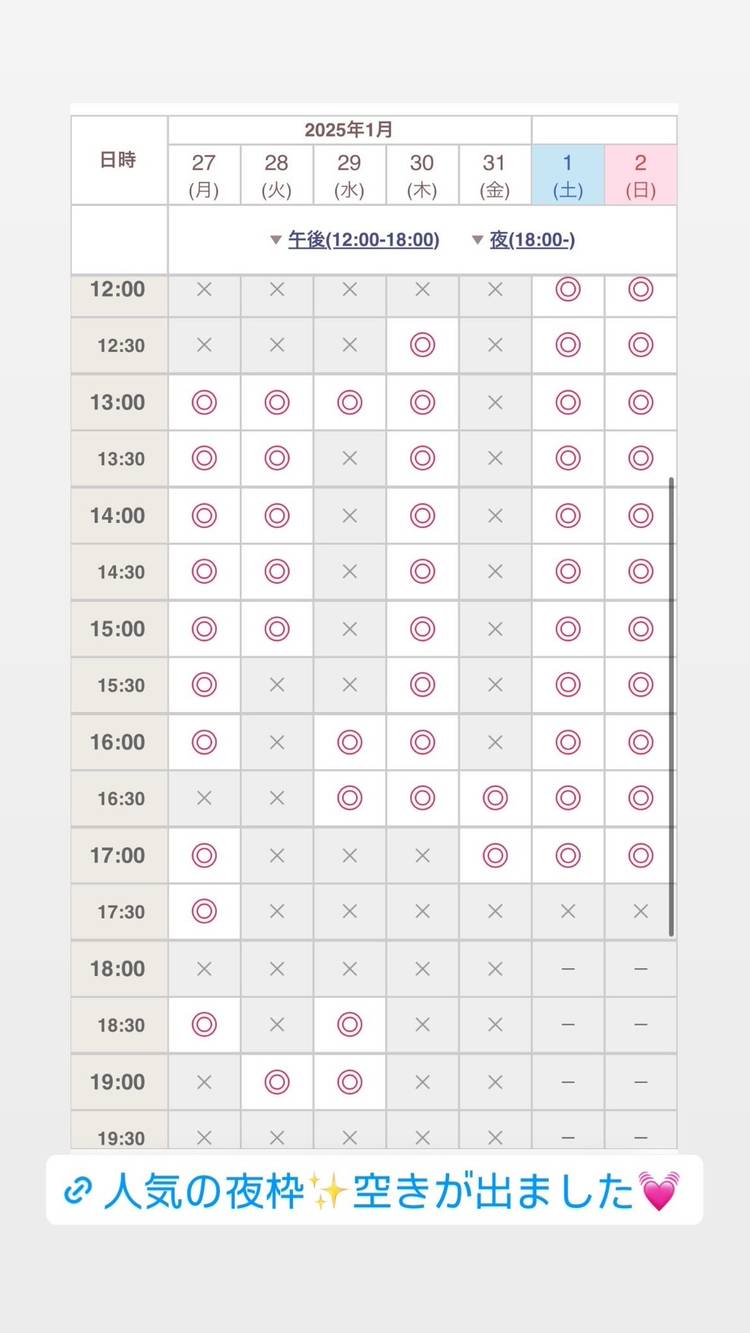Select Wednesday 29 at 19:00 open circle
This screenshot has width=750, height=1333.
pyautogui.click(x=349, y=1082)
